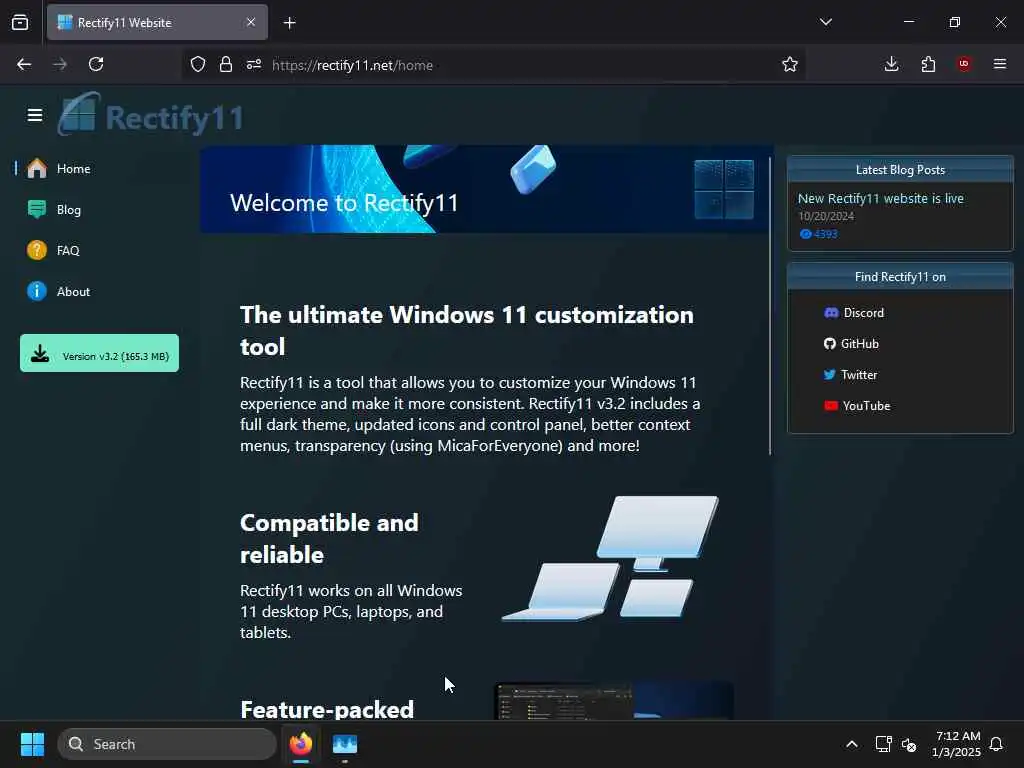Click the Feature-packed screenshot thumbnail
Image resolution: width=1024 pixels, height=768 pixels.
pyautogui.click(x=613, y=701)
